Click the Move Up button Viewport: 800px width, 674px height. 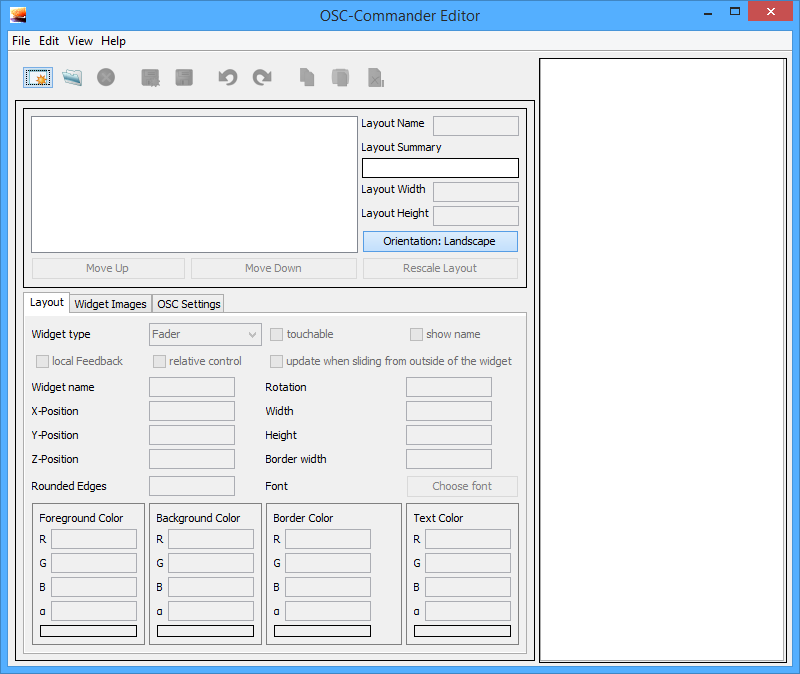[108, 268]
